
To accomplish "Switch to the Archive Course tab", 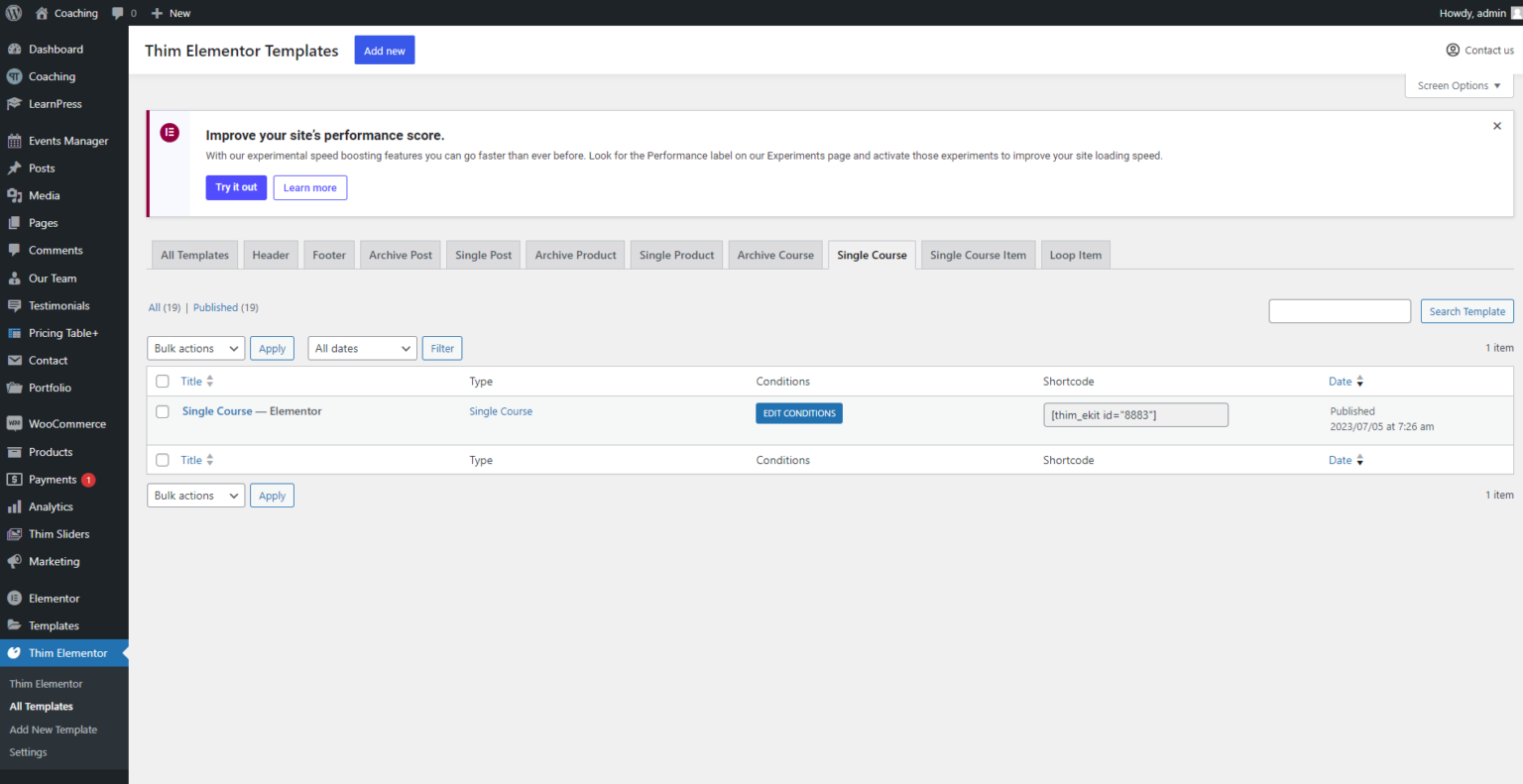I will (775, 255).
